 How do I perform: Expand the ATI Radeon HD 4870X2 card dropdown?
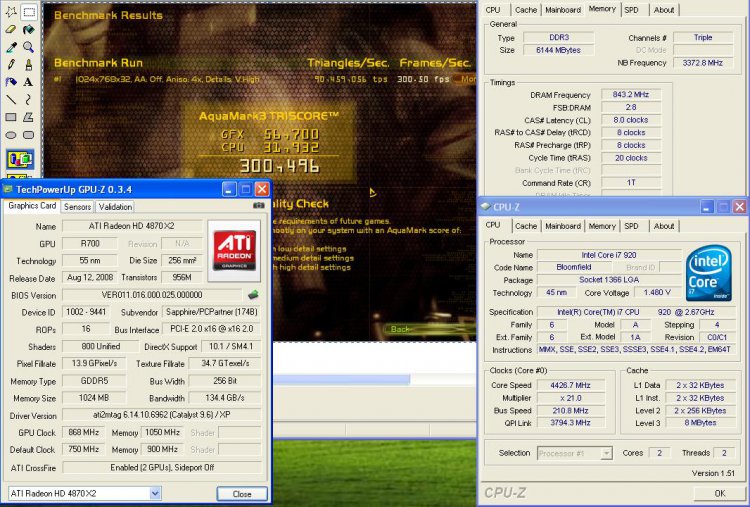[155, 493]
